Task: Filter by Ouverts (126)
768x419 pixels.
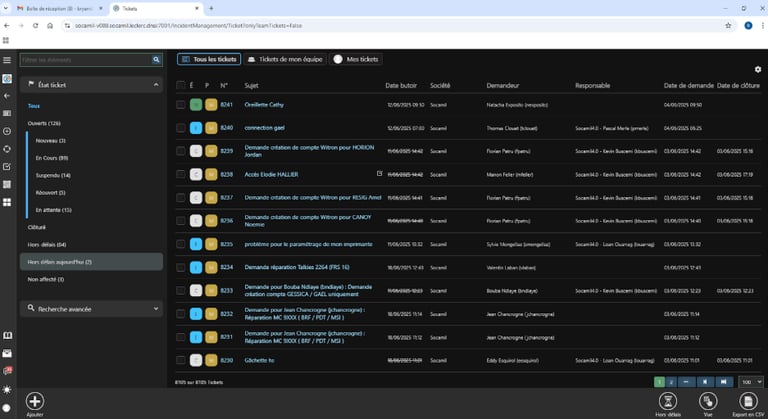Action: coord(44,123)
